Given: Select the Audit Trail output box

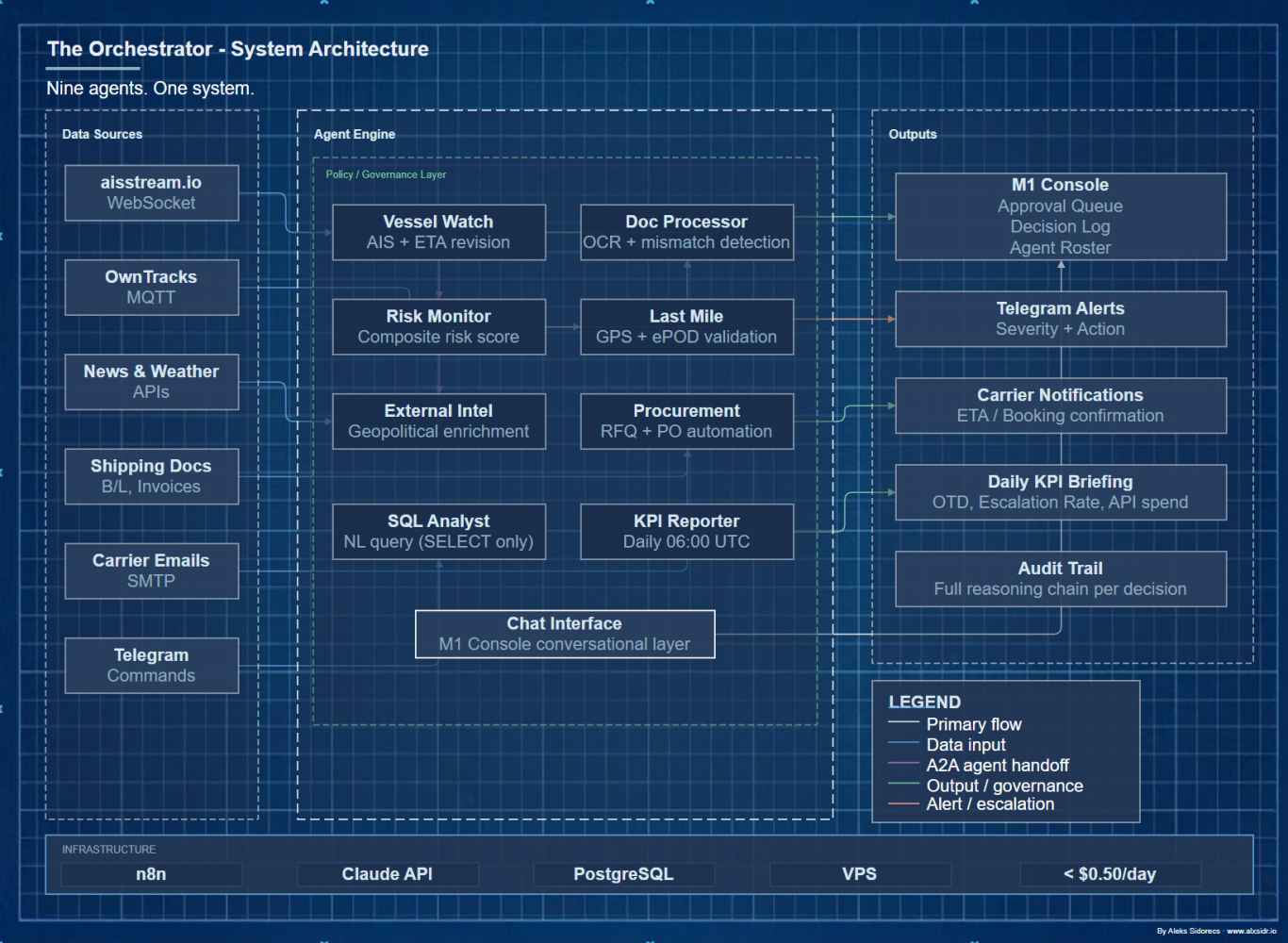Looking at the screenshot, I should [x=1060, y=578].
